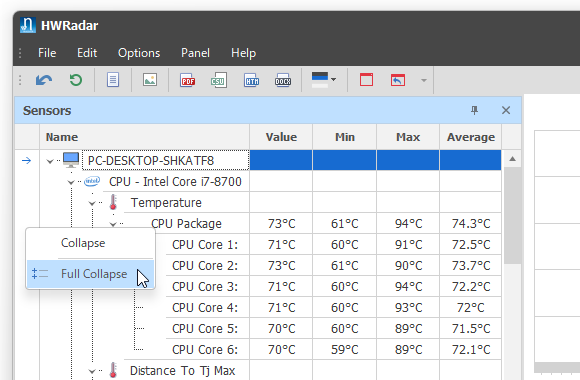Screen dimensions: 580x380
Task: Click CPU Core 1 max value 91°C
Action: [x=408, y=245]
